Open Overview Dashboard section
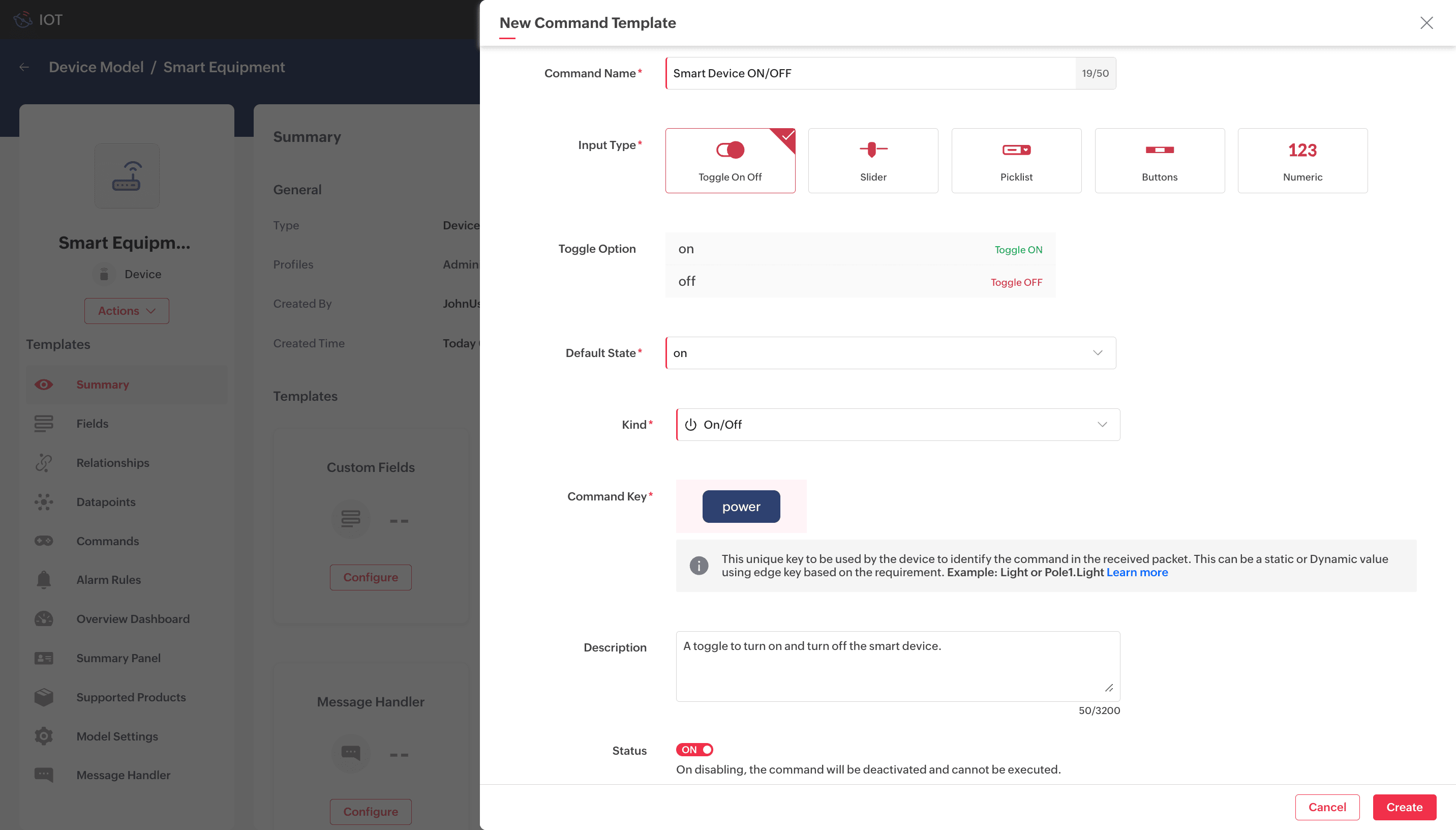The image size is (1456, 830). pyautogui.click(x=127, y=619)
